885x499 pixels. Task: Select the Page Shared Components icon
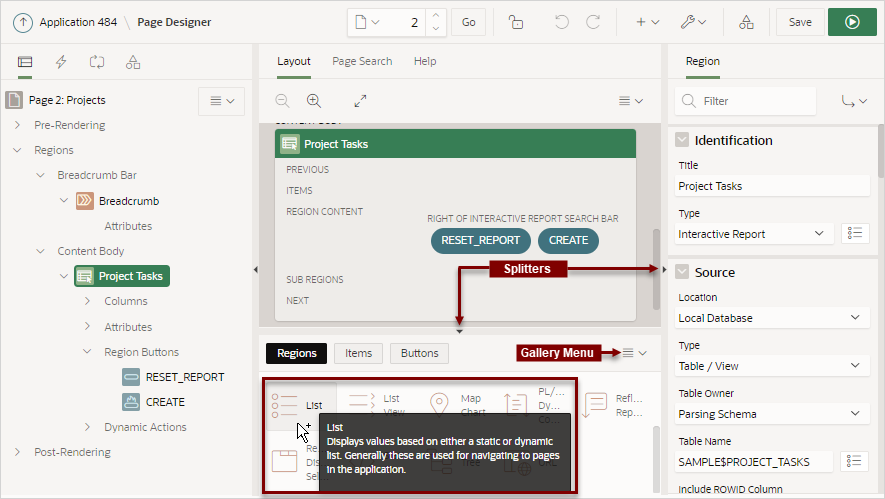coord(133,62)
